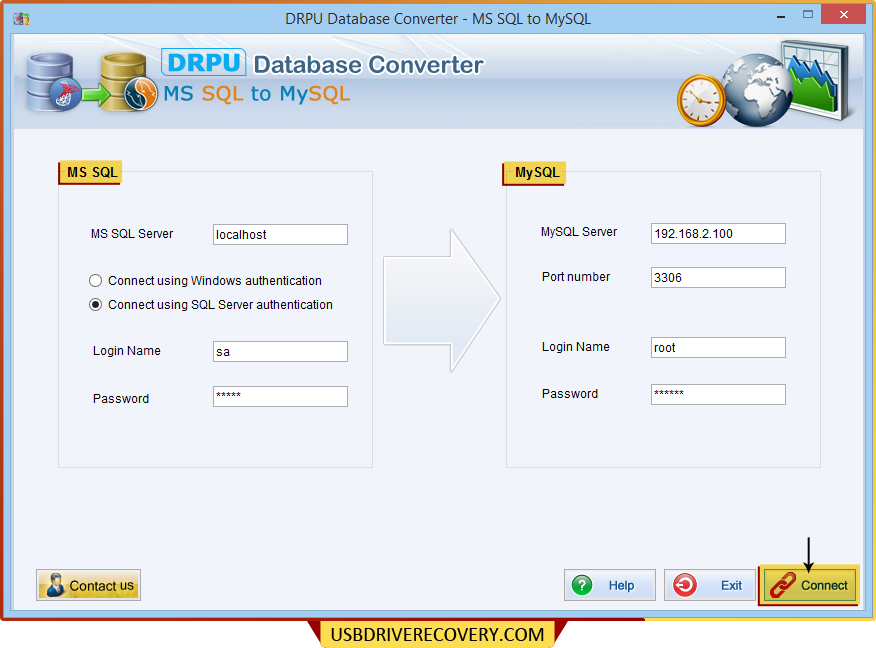876x648 pixels.
Task: Maximize the converter window
Action: 808,15
